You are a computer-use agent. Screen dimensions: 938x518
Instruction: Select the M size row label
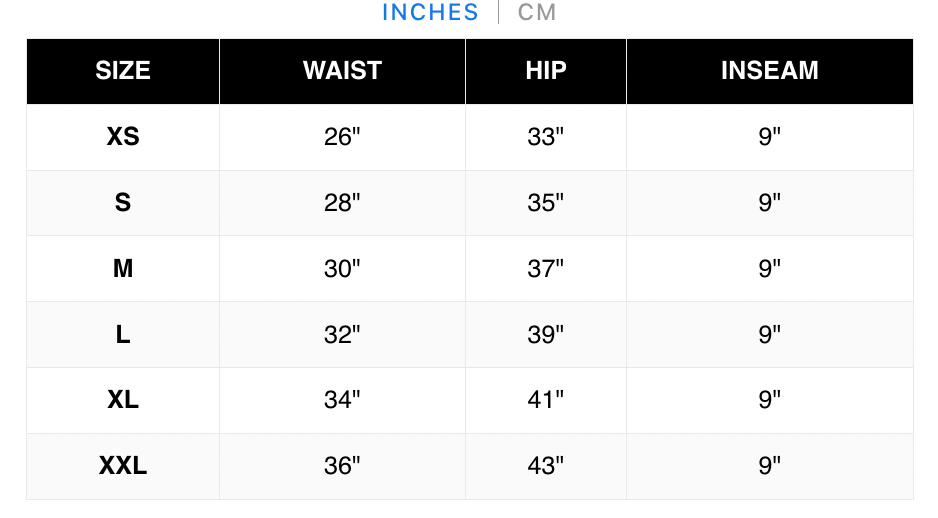[x=123, y=268]
